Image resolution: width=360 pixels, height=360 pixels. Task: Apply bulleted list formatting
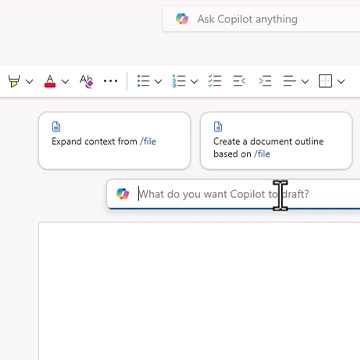click(x=143, y=81)
